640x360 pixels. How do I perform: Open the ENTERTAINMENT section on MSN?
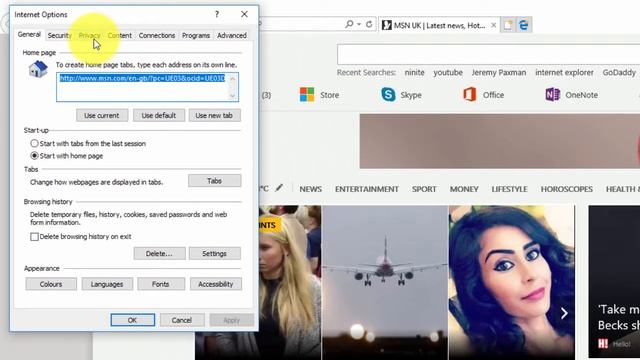tap(367, 189)
